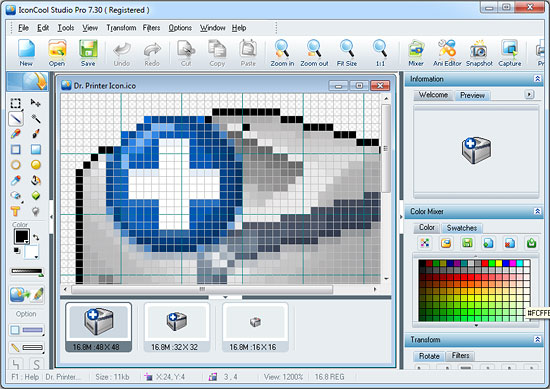
Task: Collapse the Transform panel
Action: tap(537, 339)
